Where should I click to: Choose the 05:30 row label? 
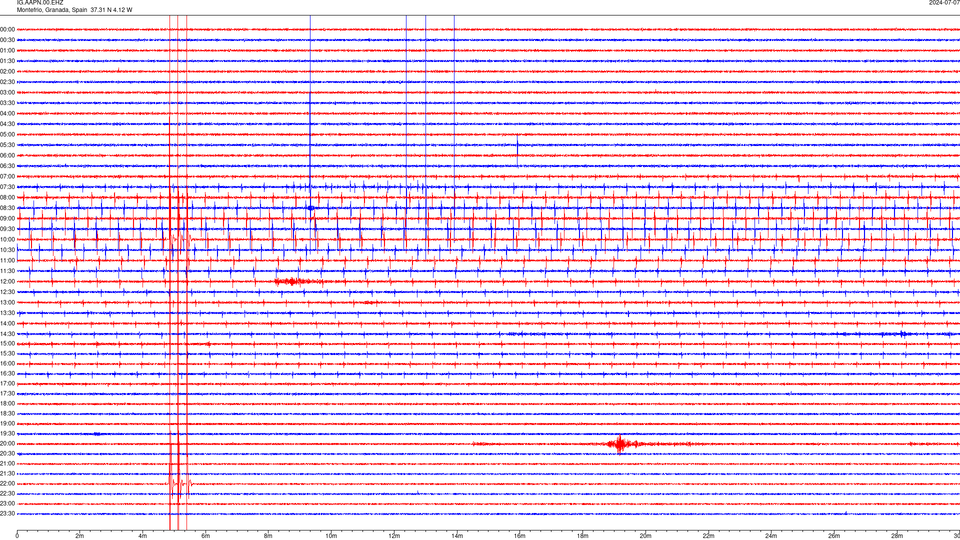pyautogui.click(x=7, y=145)
